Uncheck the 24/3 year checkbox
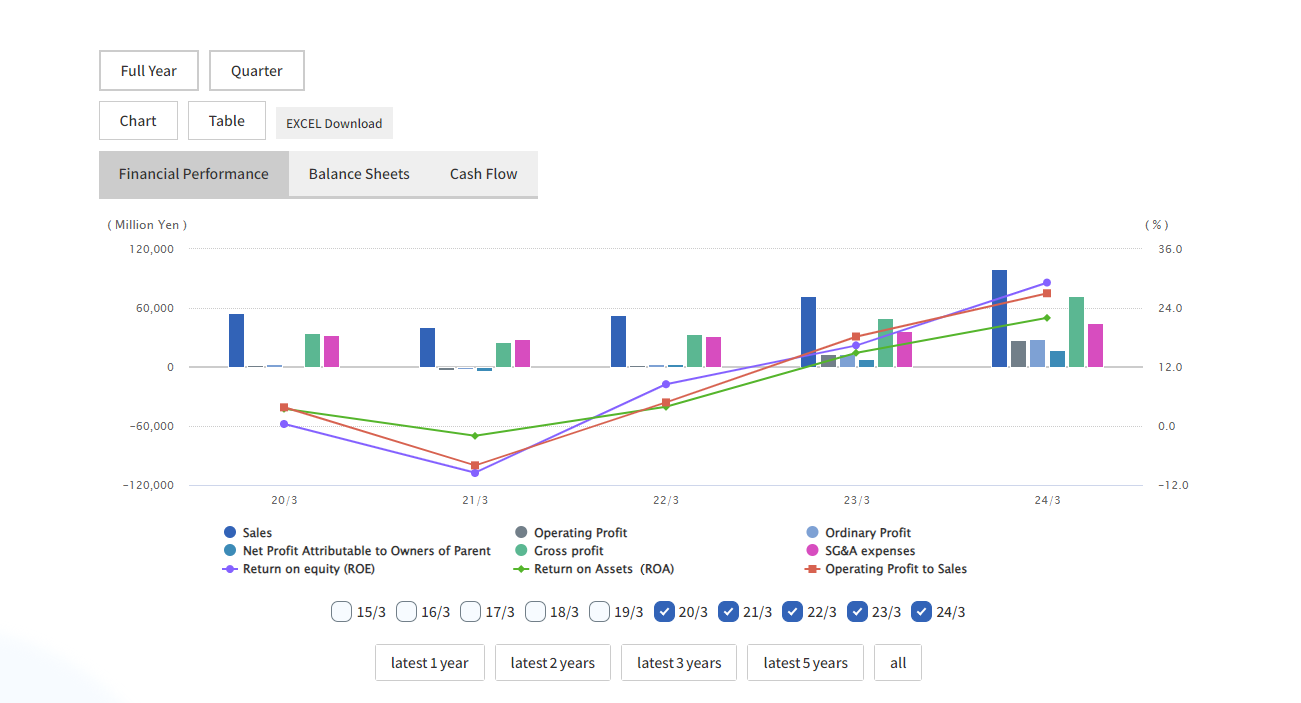 click(921, 611)
